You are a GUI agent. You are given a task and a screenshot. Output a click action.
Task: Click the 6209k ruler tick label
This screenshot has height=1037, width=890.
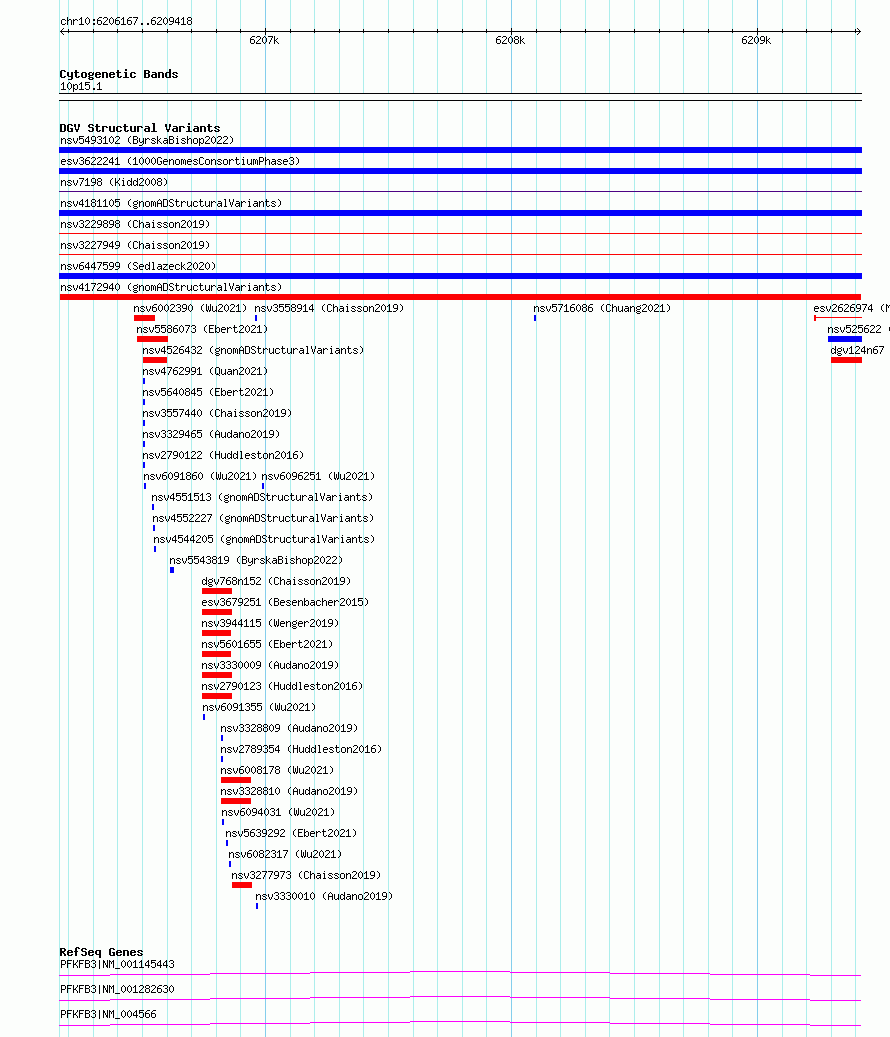[756, 40]
